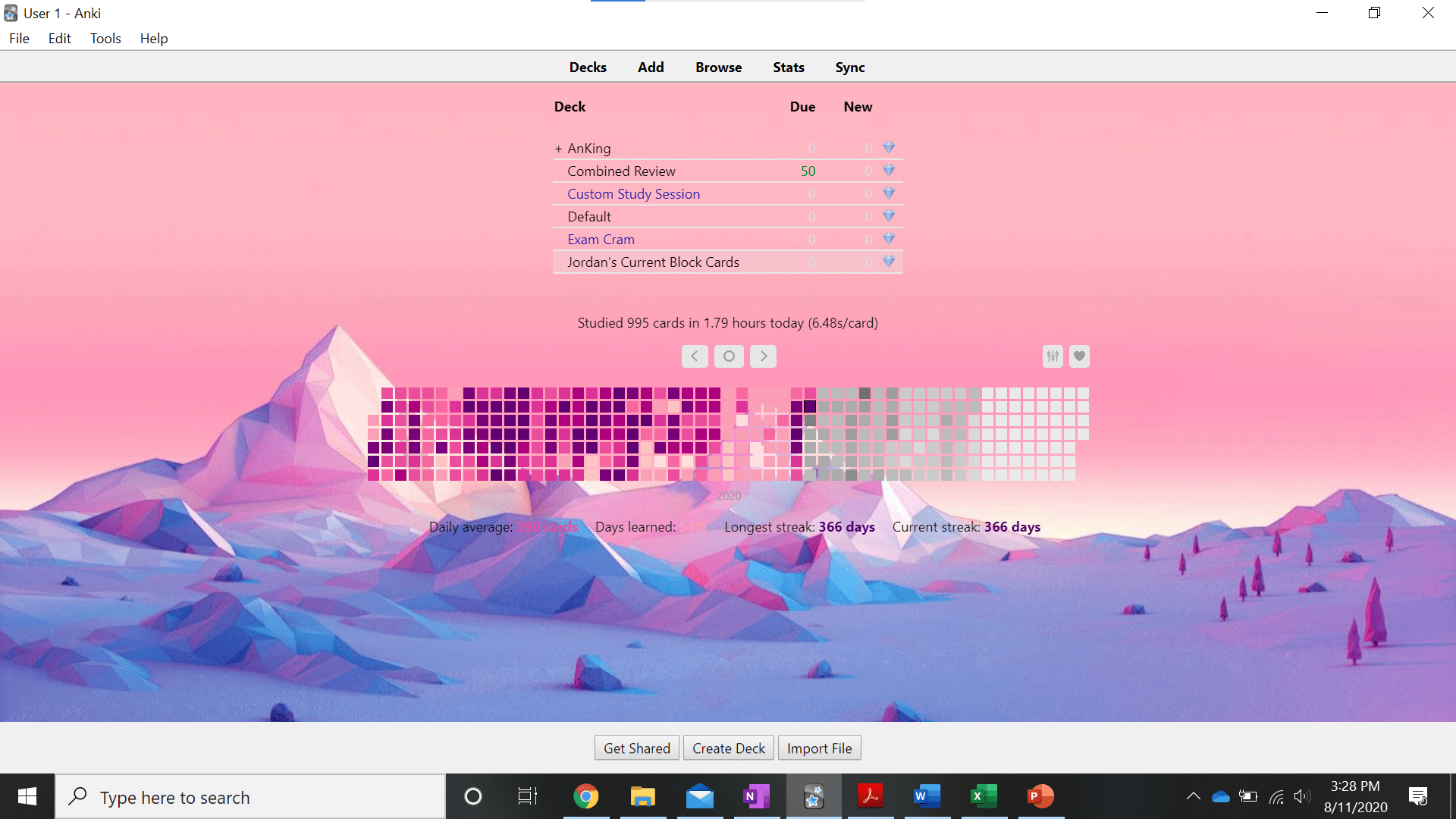This screenshot has height=819, width=1456.
Task: Go to previous year in heatmap
Action: [695, 356]
